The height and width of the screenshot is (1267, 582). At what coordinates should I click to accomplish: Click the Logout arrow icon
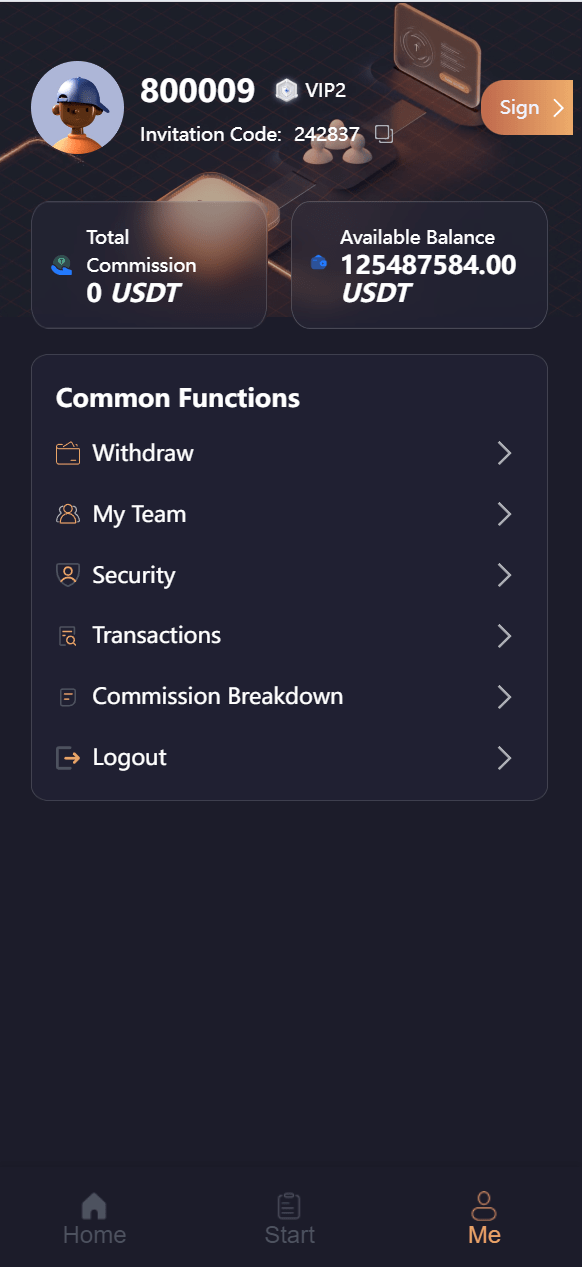pyautogui.click(x=68, y=758)
